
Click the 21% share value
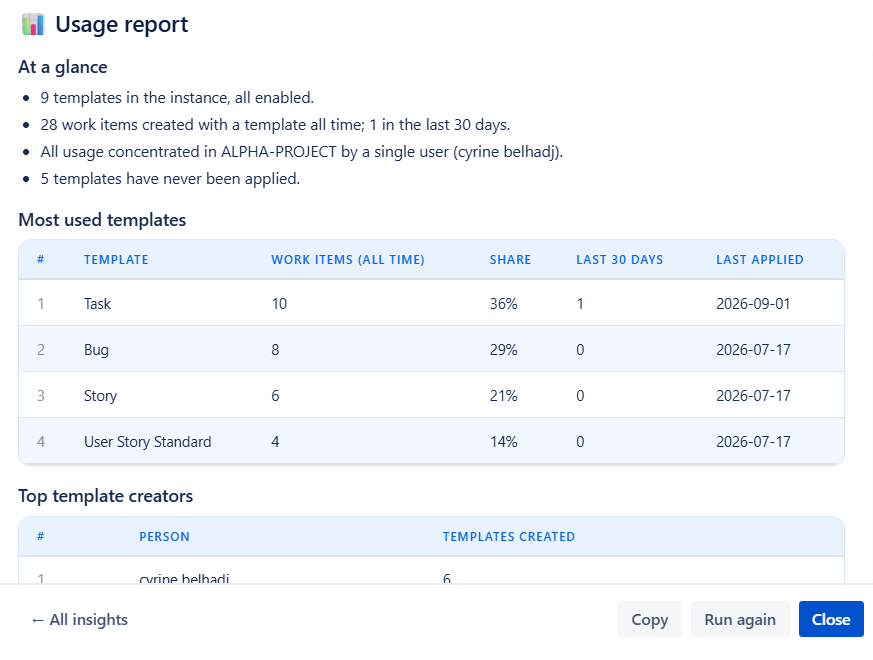504,396
